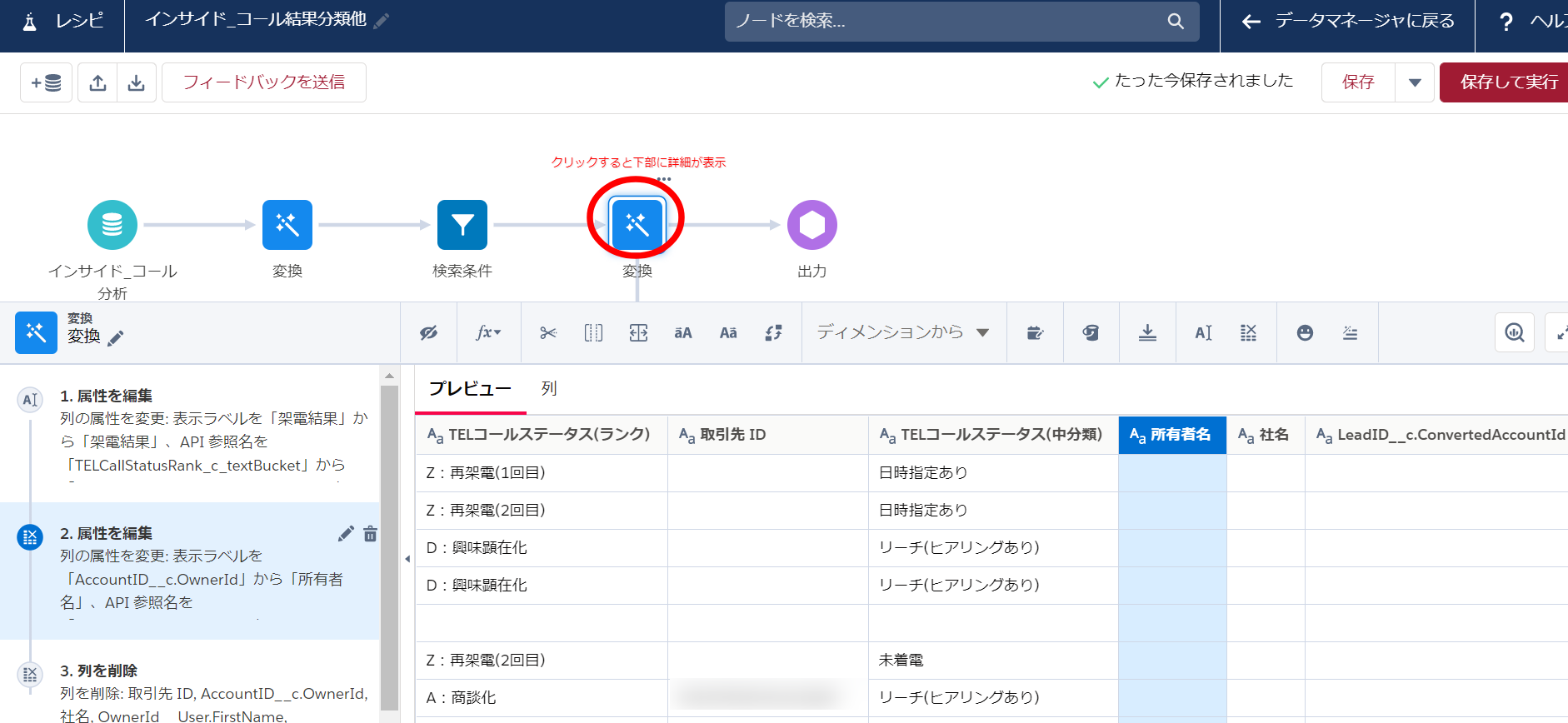Select the プレビュー tab
The width and height of the screenshot is (1568, 723).
pyautogui.click(x=470, y=389)
